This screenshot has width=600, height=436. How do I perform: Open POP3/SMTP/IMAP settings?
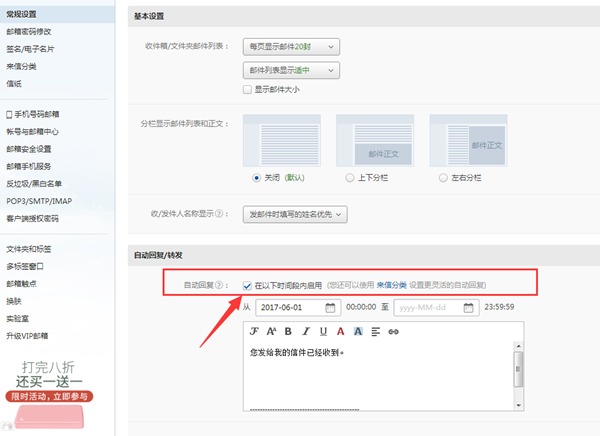[x=39, y=201]
